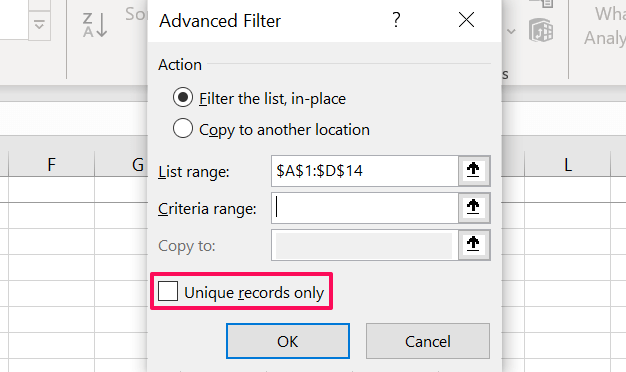Open the Manage Data Model icon
Screen dimensions: 626x372
click(x=541, y=31)
